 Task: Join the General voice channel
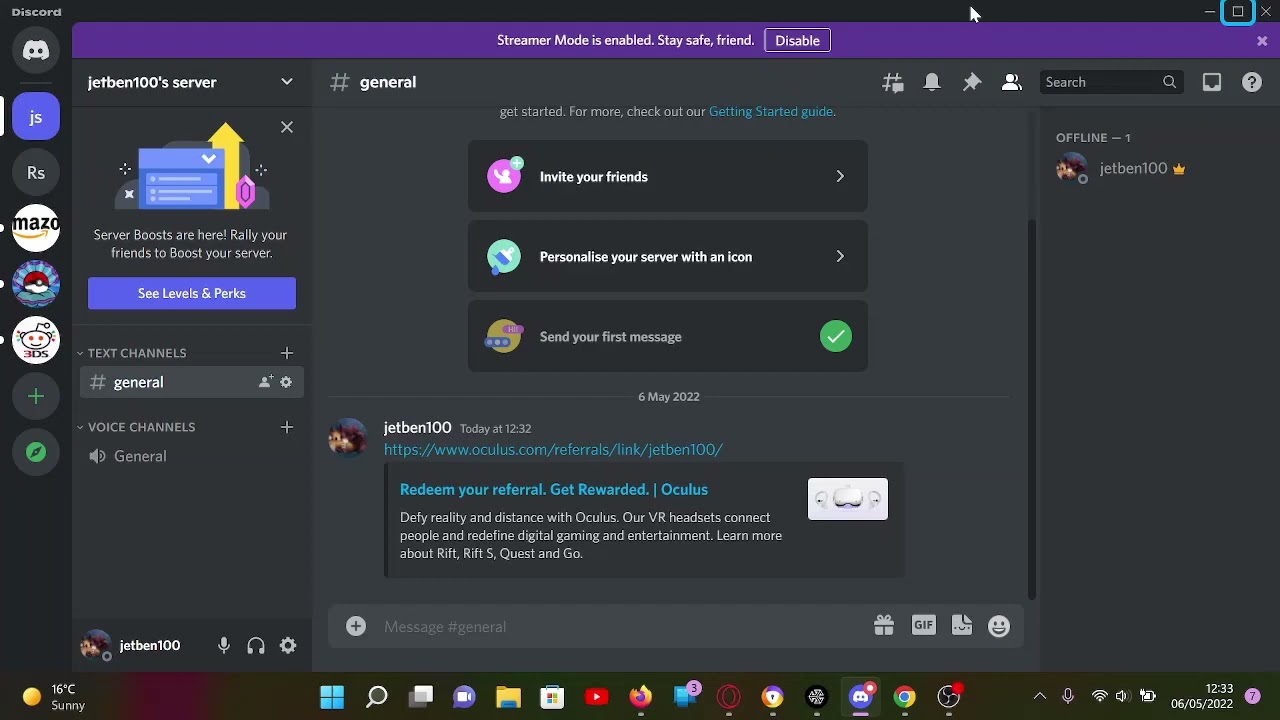click(x=192, y=456)
